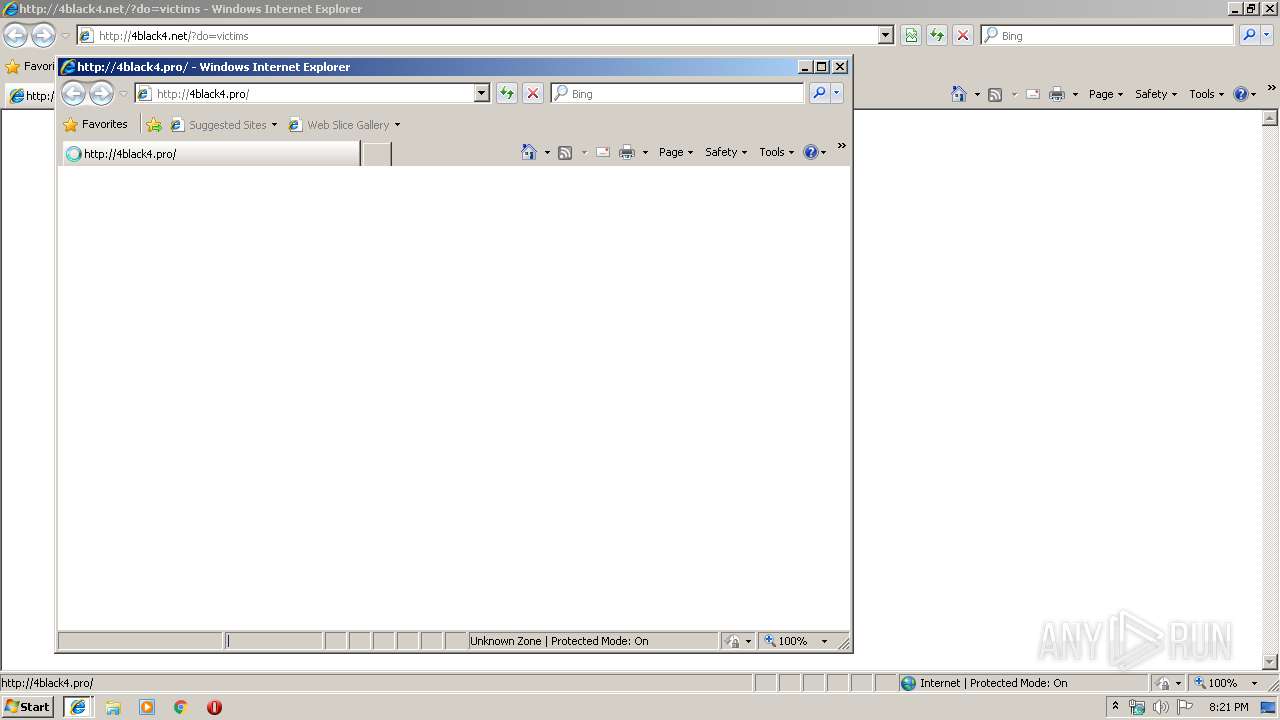Expand address bar dropdown in front window
Image resolution: width=1280 pixels, height=720 pixels.
[481, 93]
